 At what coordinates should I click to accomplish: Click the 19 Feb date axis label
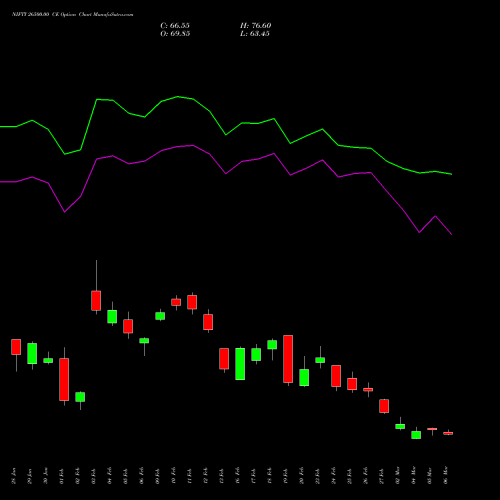tap(286, 476)
